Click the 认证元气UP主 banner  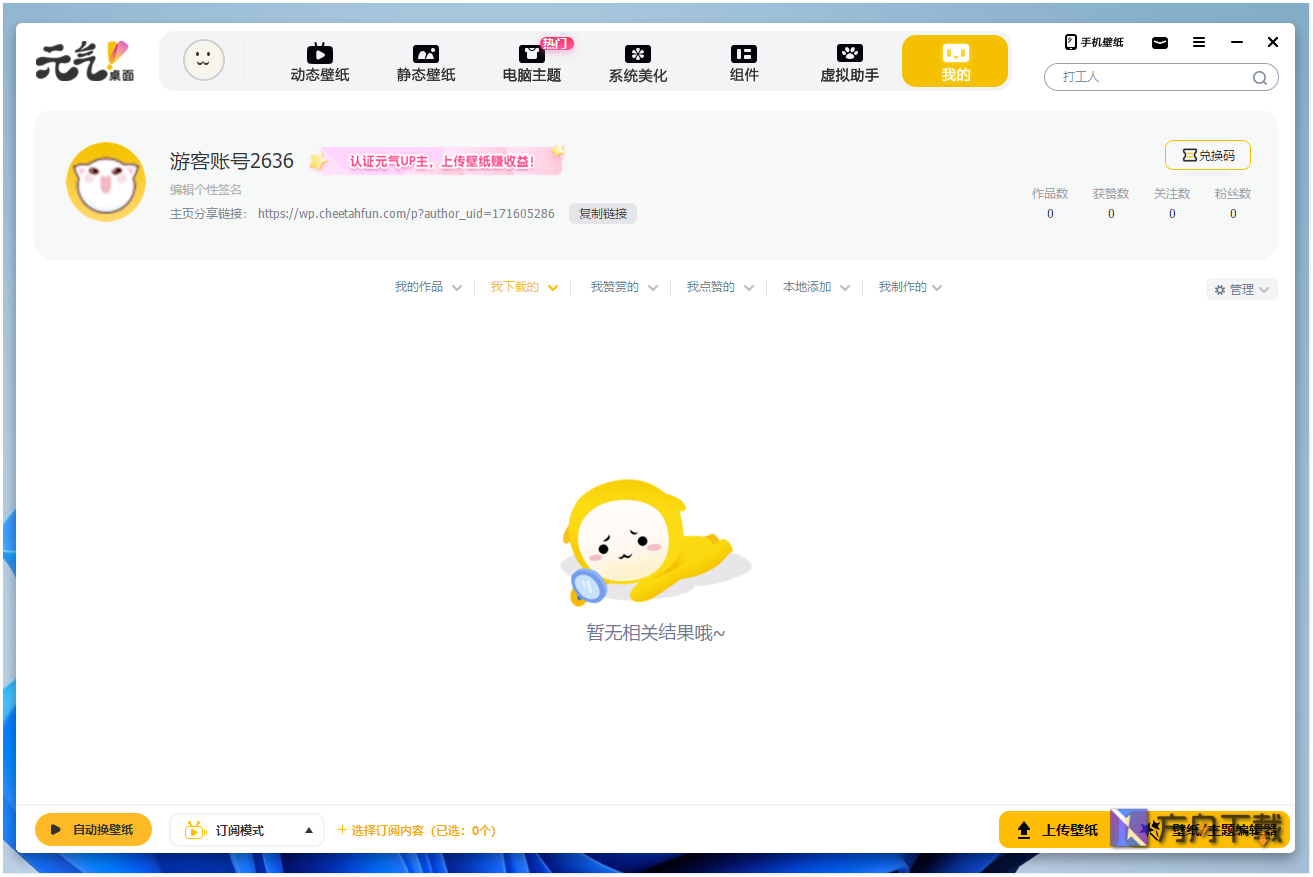[x=438, y=160]
